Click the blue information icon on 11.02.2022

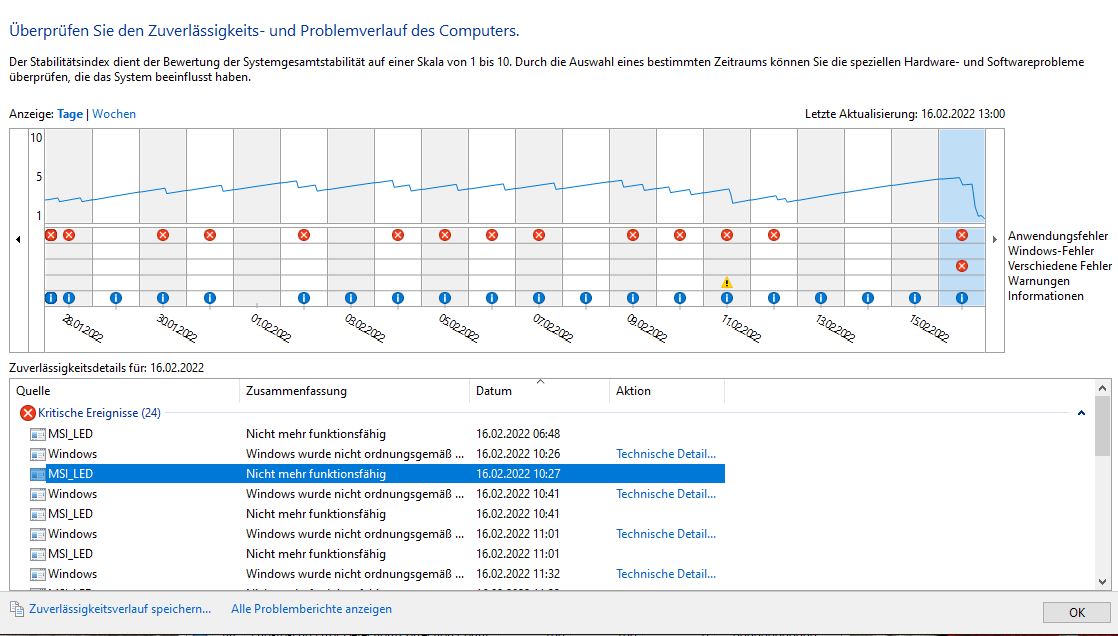coord(727,298)
